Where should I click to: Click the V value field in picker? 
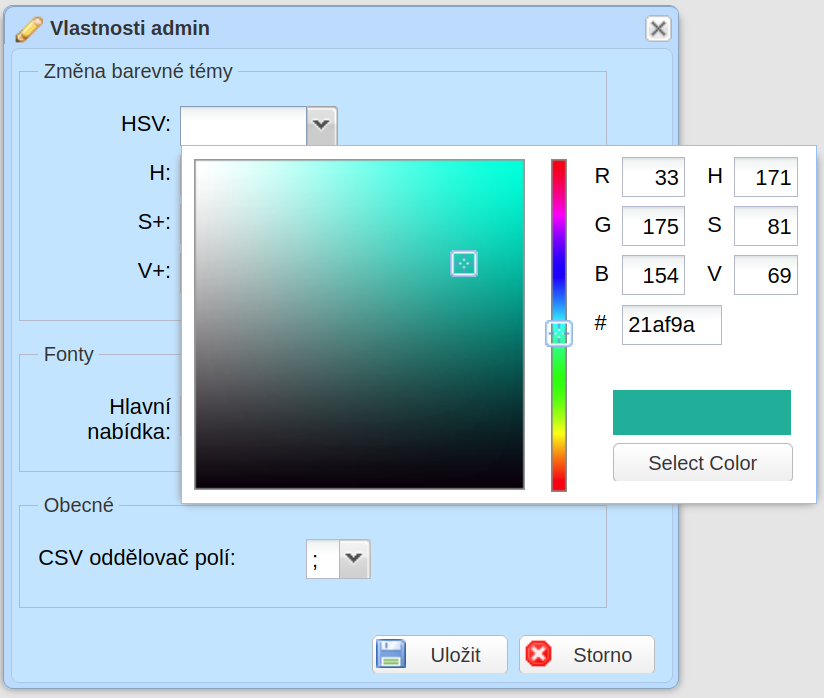pos(766,275)
